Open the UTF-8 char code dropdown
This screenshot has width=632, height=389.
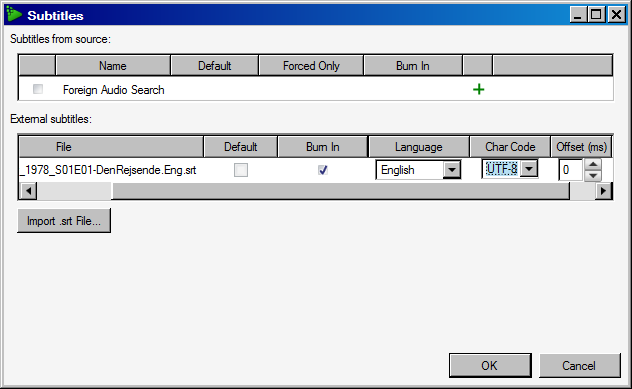[529, 168]
